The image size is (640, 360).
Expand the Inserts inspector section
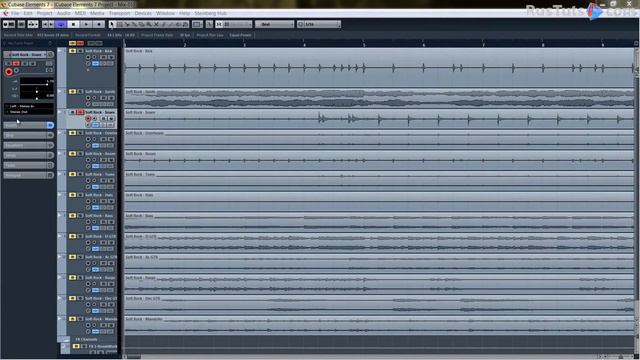coord(29,125)
